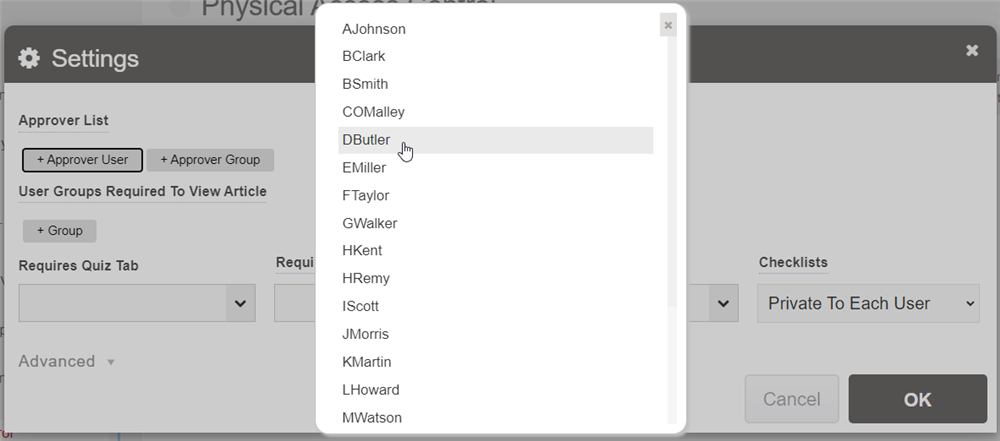This screenshot has width=1000, height=441.
Task: Cancel the Settings dialog
Action: click(791, 399)
